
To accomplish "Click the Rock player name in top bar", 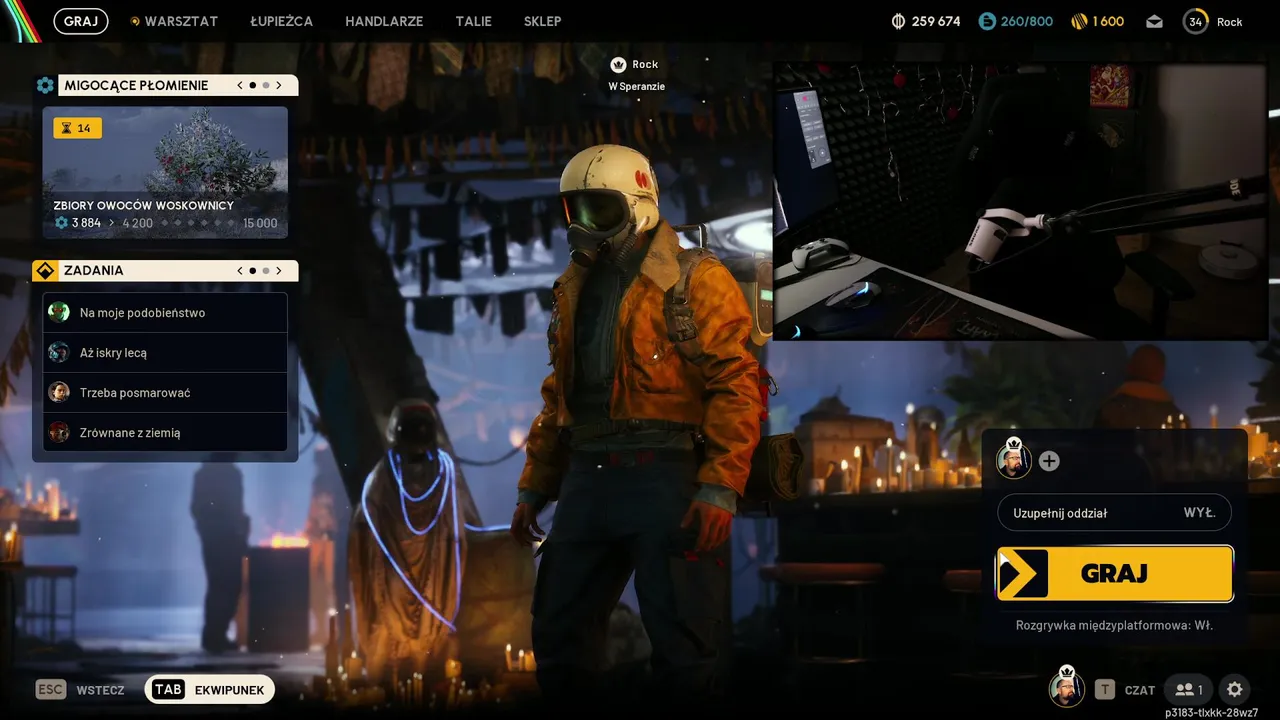I will pos(1230,22).
